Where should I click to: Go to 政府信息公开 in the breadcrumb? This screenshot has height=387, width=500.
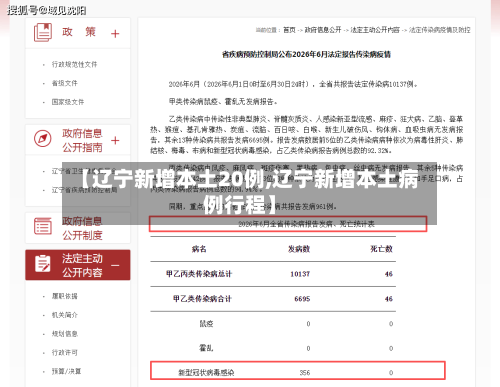tap(323, 30)
